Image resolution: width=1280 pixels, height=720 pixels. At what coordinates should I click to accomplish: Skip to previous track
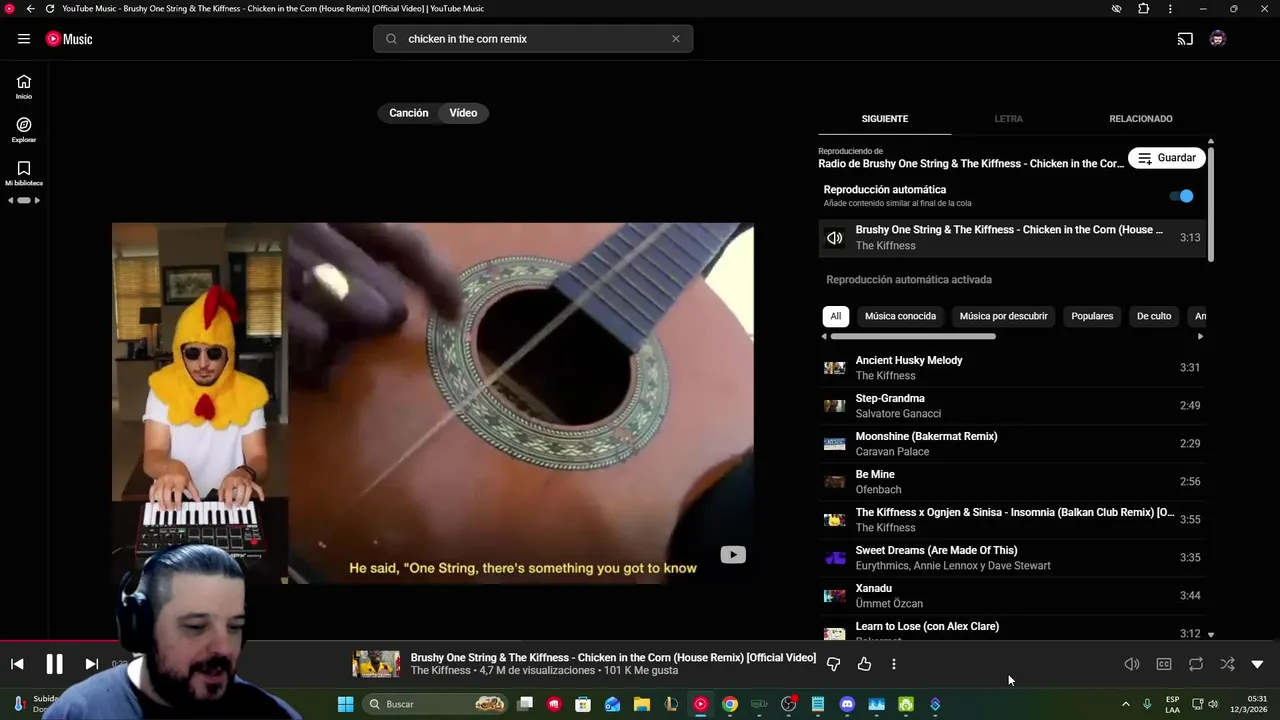[17, 664]
